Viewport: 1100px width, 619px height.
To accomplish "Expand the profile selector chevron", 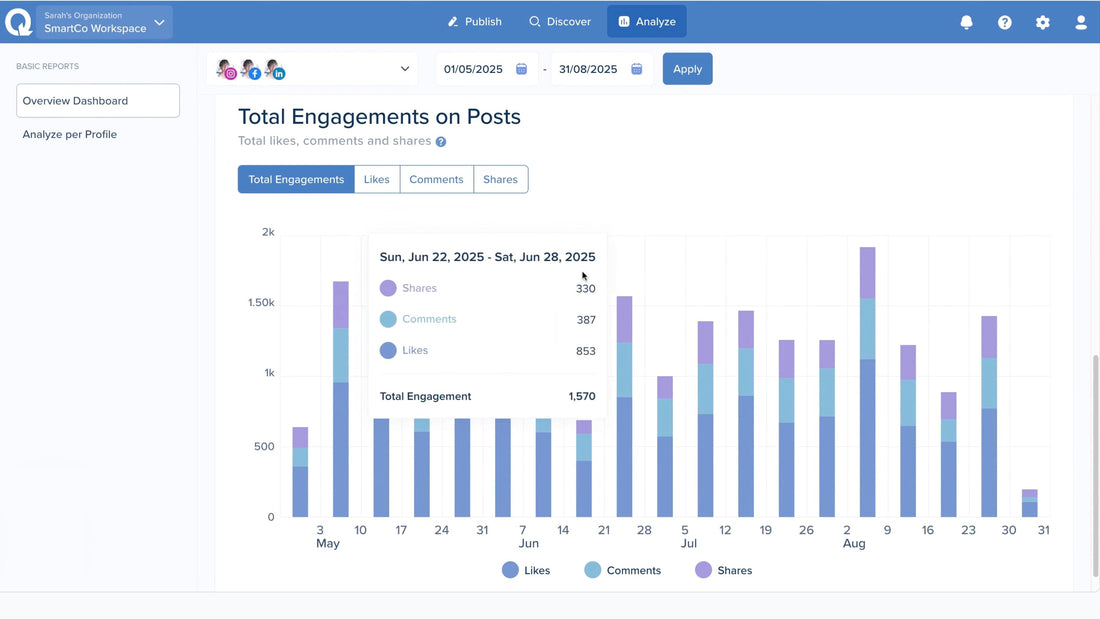I will 405,69.
